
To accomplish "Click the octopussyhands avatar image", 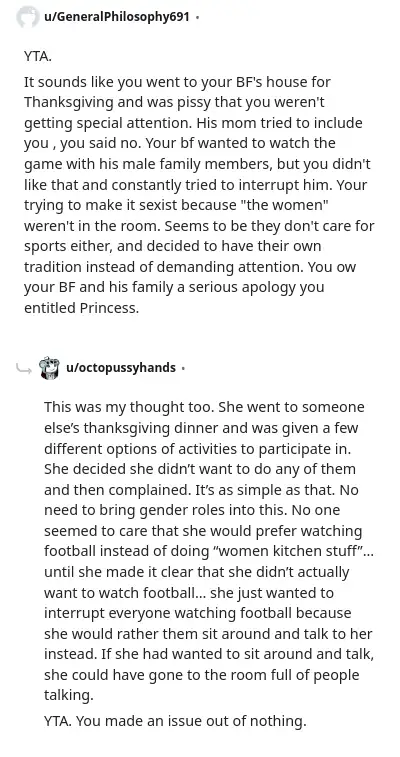I will (x=50, y=368).
